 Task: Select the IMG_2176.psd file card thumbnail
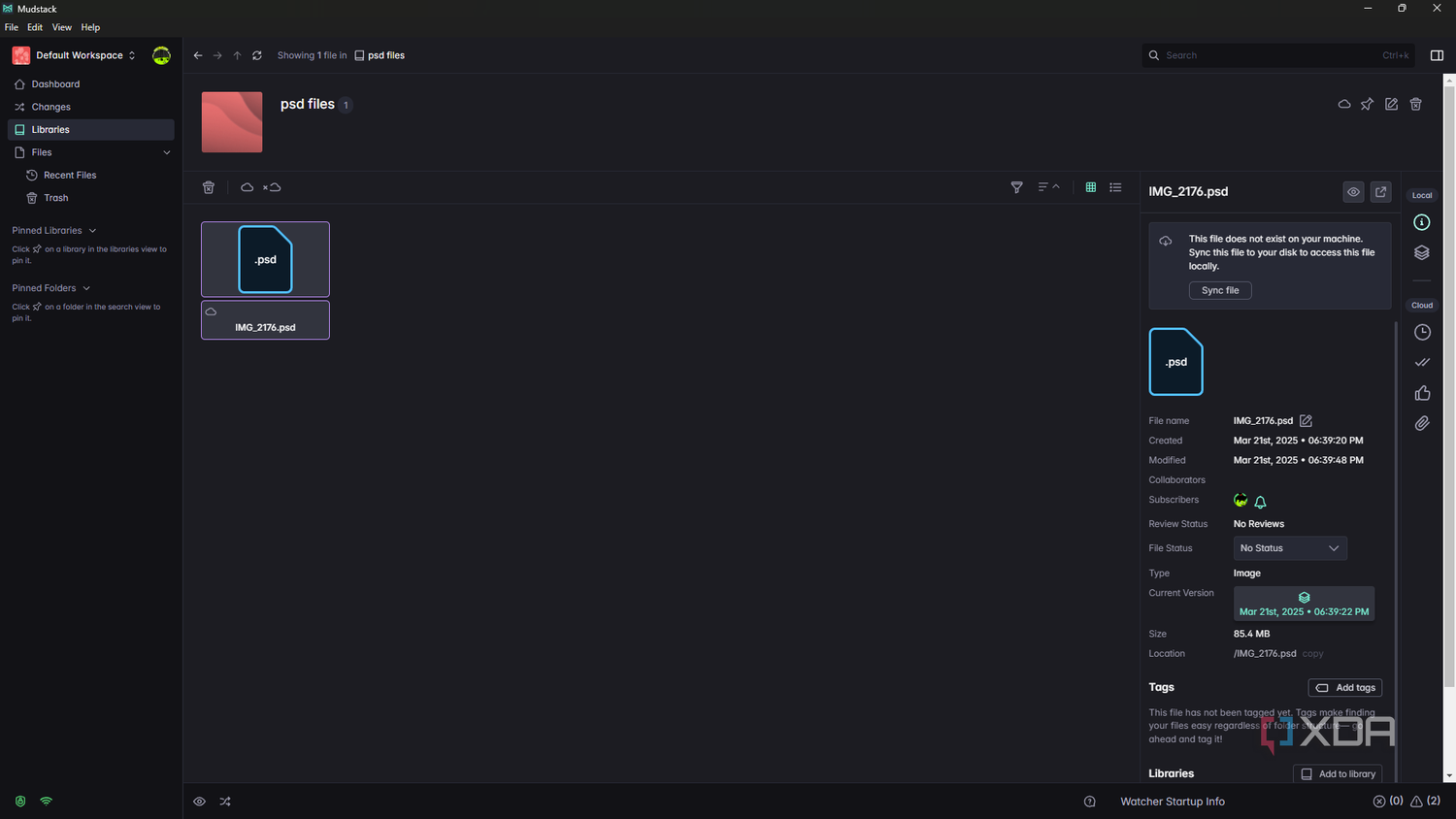point(265,259)
